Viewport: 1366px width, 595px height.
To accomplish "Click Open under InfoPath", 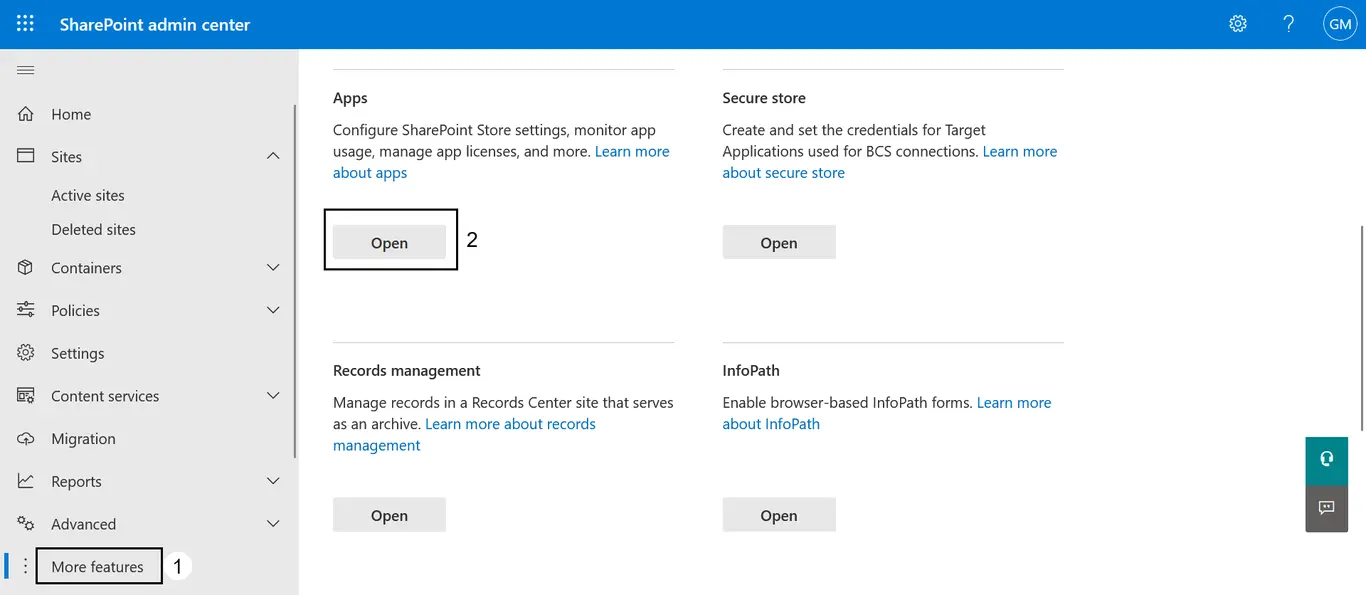I will coord(779,515).
